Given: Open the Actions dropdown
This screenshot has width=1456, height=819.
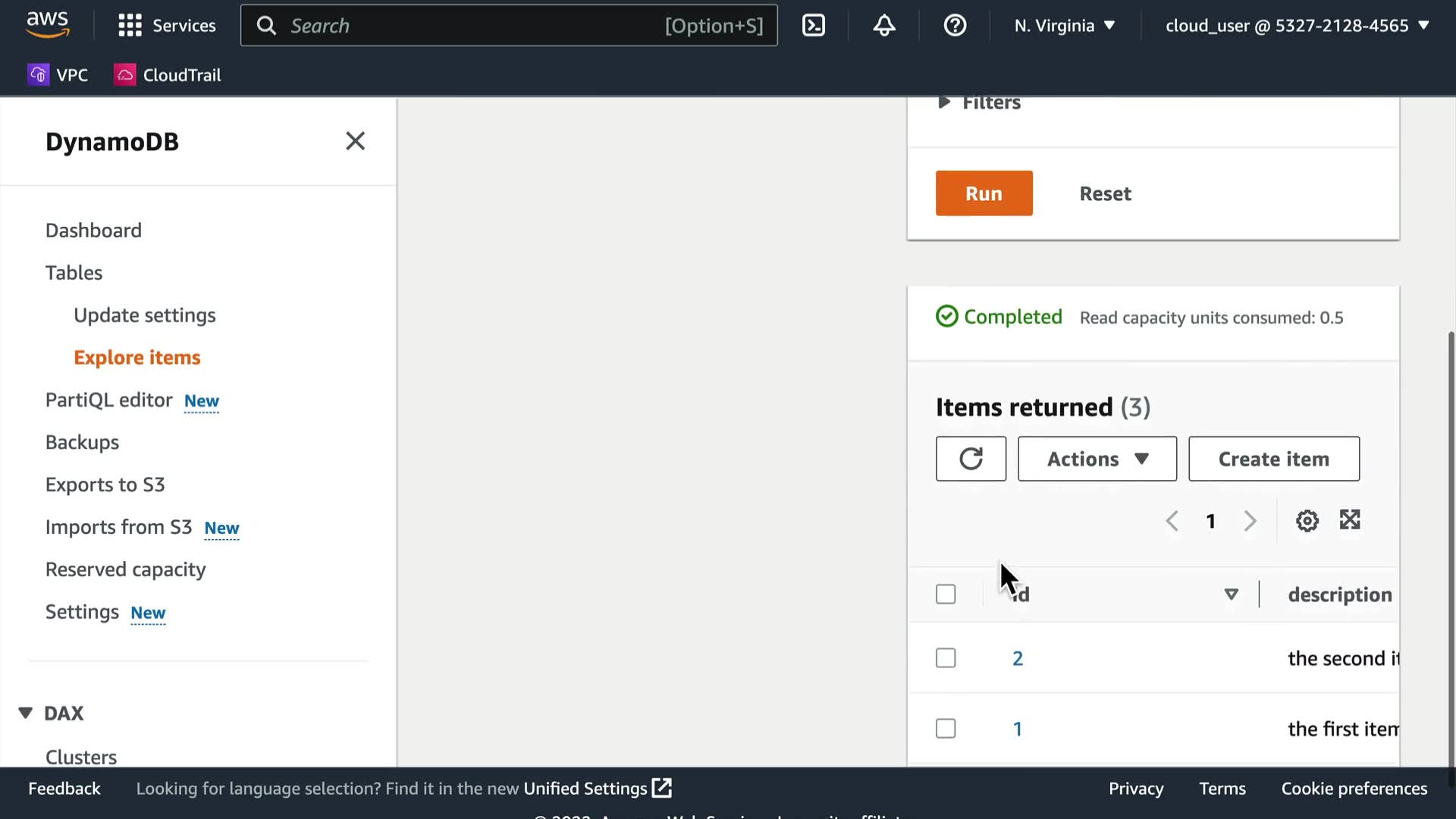Looking at the screenshot, I should point(1097,459).
